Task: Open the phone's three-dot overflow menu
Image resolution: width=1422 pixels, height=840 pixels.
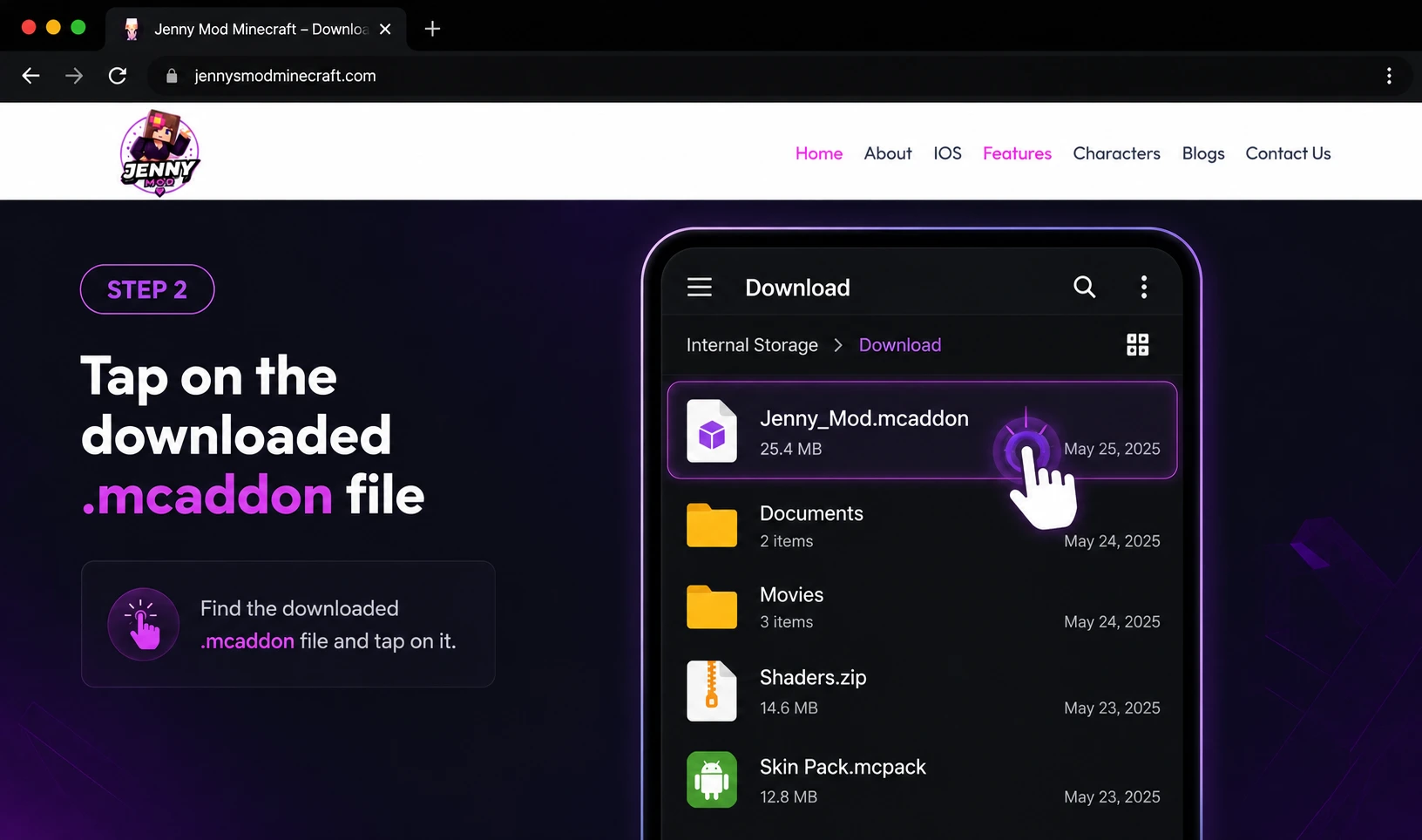Action: [1144, 288]
